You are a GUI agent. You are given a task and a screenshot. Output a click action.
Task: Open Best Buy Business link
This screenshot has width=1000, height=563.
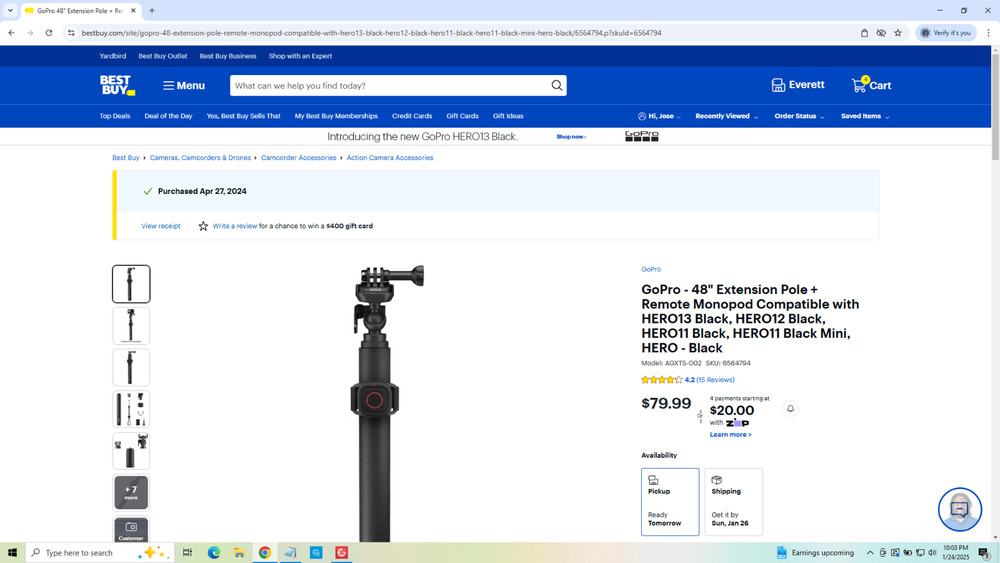pos(228,56)
